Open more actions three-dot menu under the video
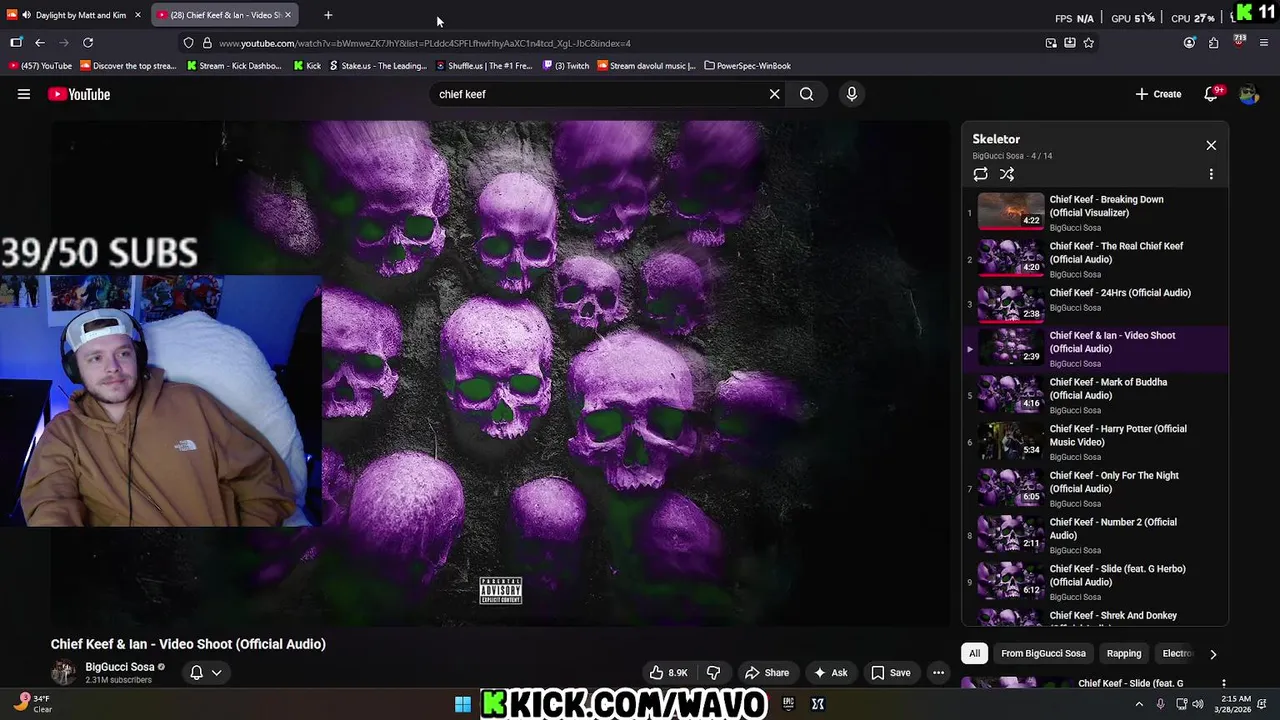The width and height of the screenshot is (1280, 720). pyautogui.click(x=938, y=673)
